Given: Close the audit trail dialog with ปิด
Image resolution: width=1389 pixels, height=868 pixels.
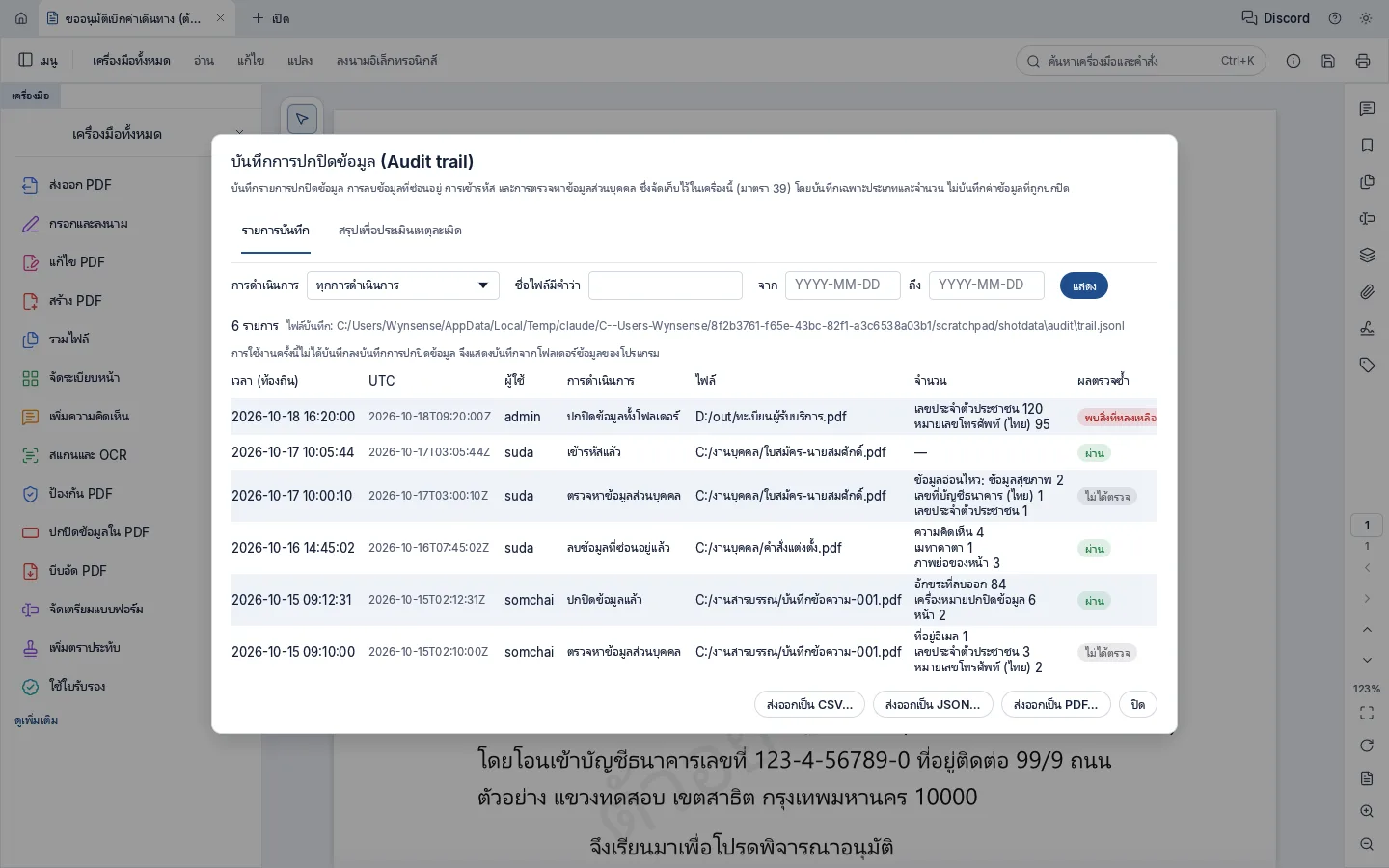Looking at the screenshot, I should coord(1138,705).
